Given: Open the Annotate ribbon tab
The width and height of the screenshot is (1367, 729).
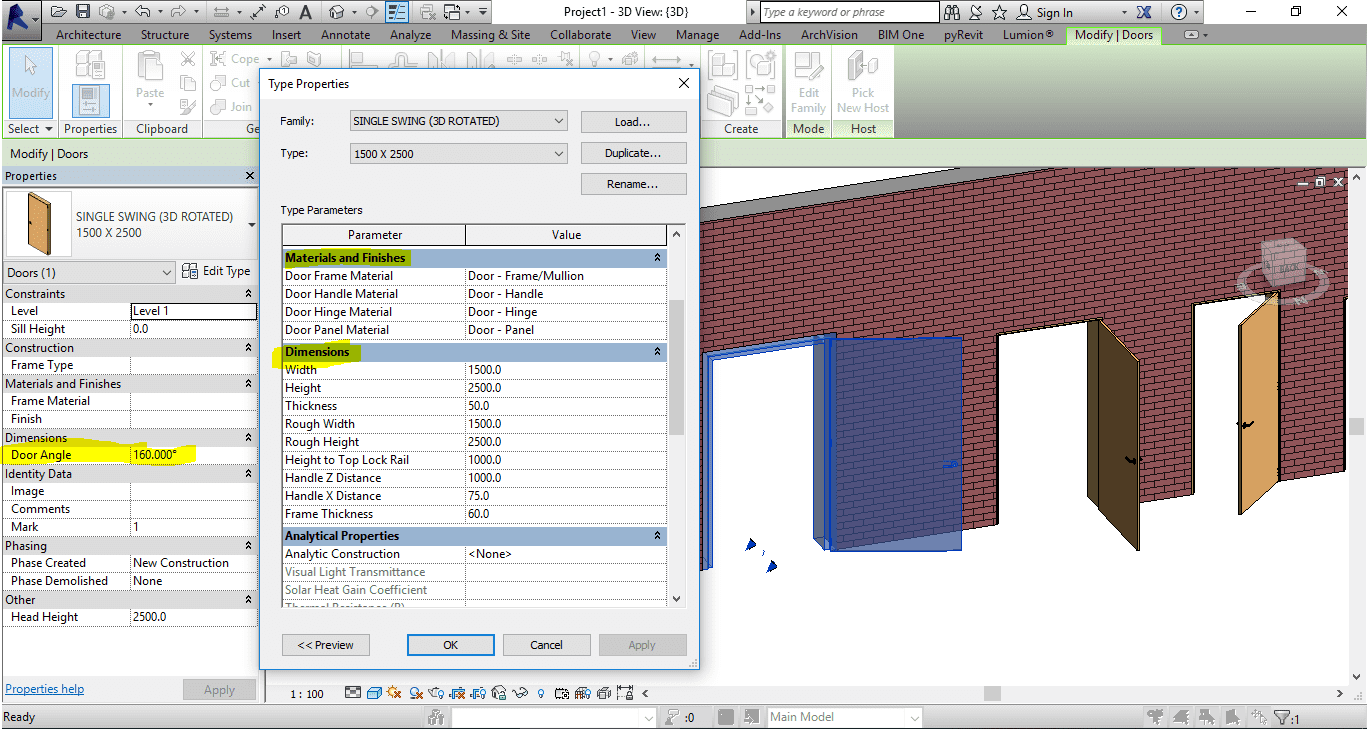Looking at the screenshot, I should click(345, 35).
